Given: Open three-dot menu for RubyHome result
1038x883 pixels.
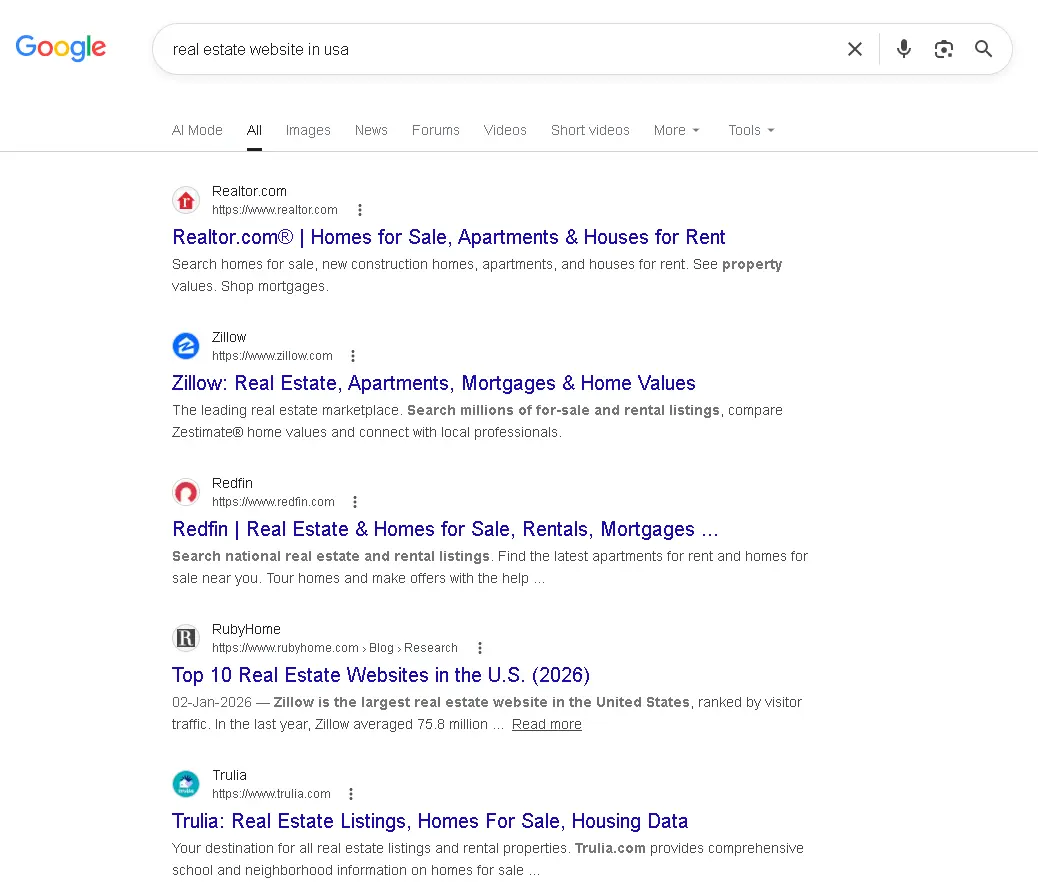Looking at the screenshot, I should (x=480, y=648).
